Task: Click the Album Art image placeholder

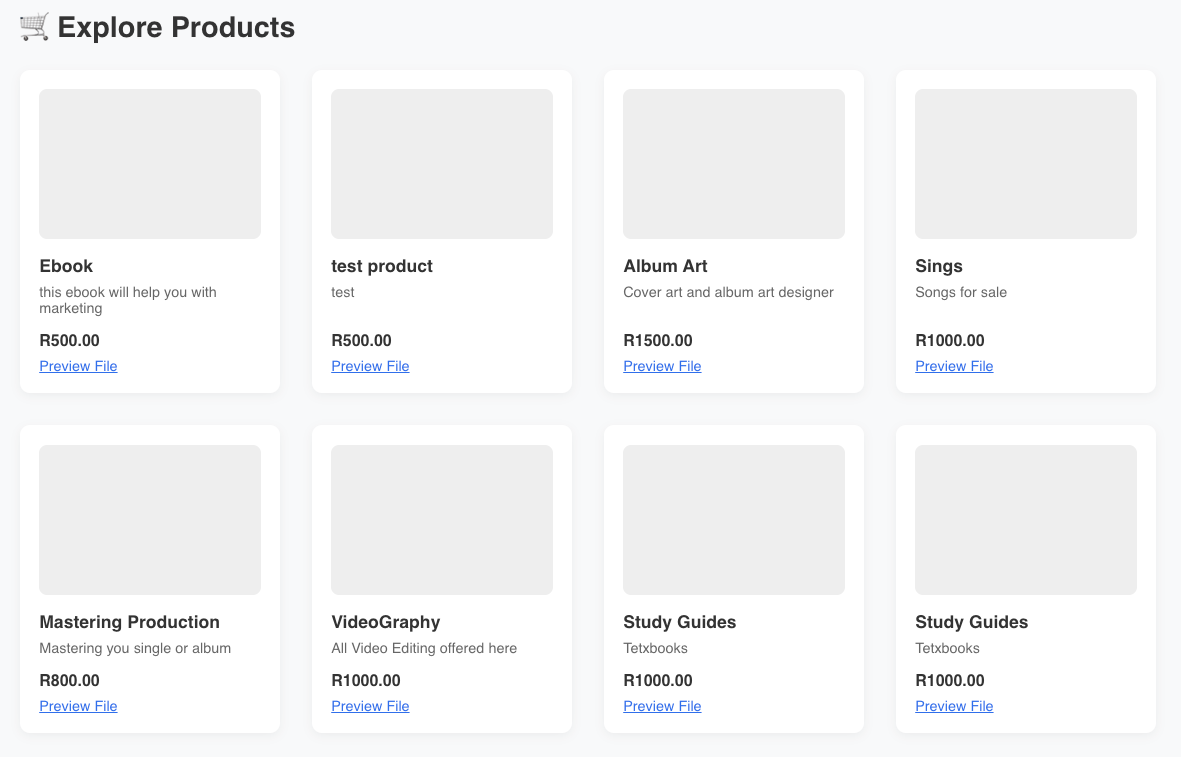Action: tap(734, 164)
